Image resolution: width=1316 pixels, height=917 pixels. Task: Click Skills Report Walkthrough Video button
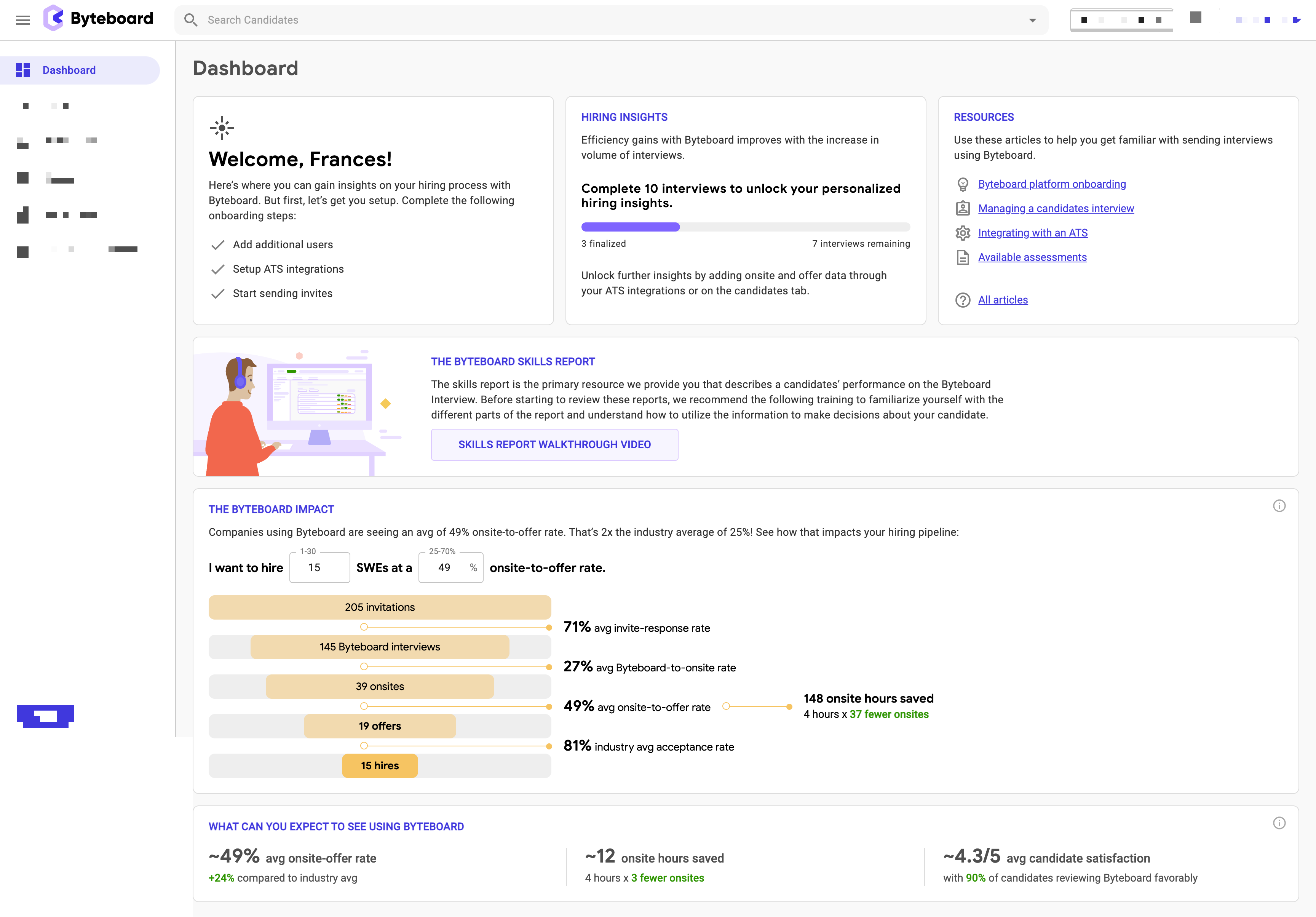pos(554,445)
